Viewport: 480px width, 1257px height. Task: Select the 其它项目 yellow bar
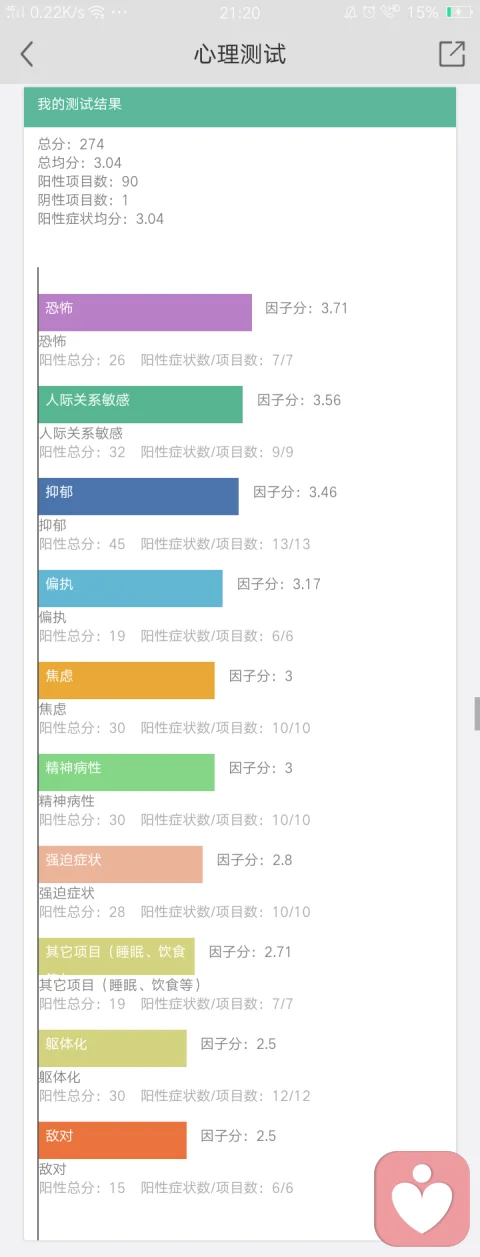[x=116, y=956]
